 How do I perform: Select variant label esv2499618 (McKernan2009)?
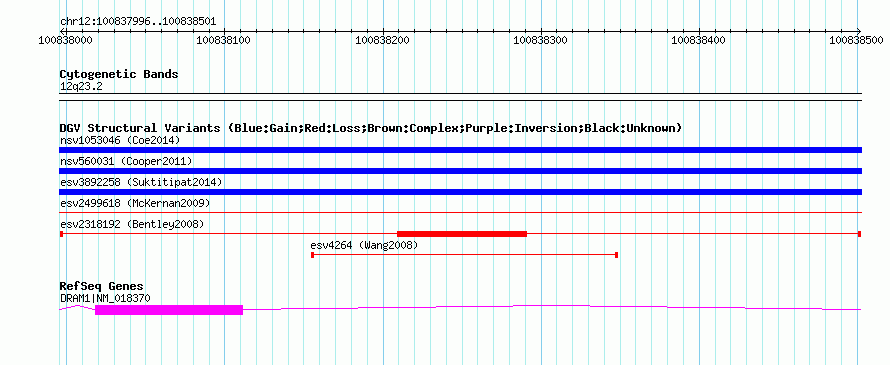[135, 203]
